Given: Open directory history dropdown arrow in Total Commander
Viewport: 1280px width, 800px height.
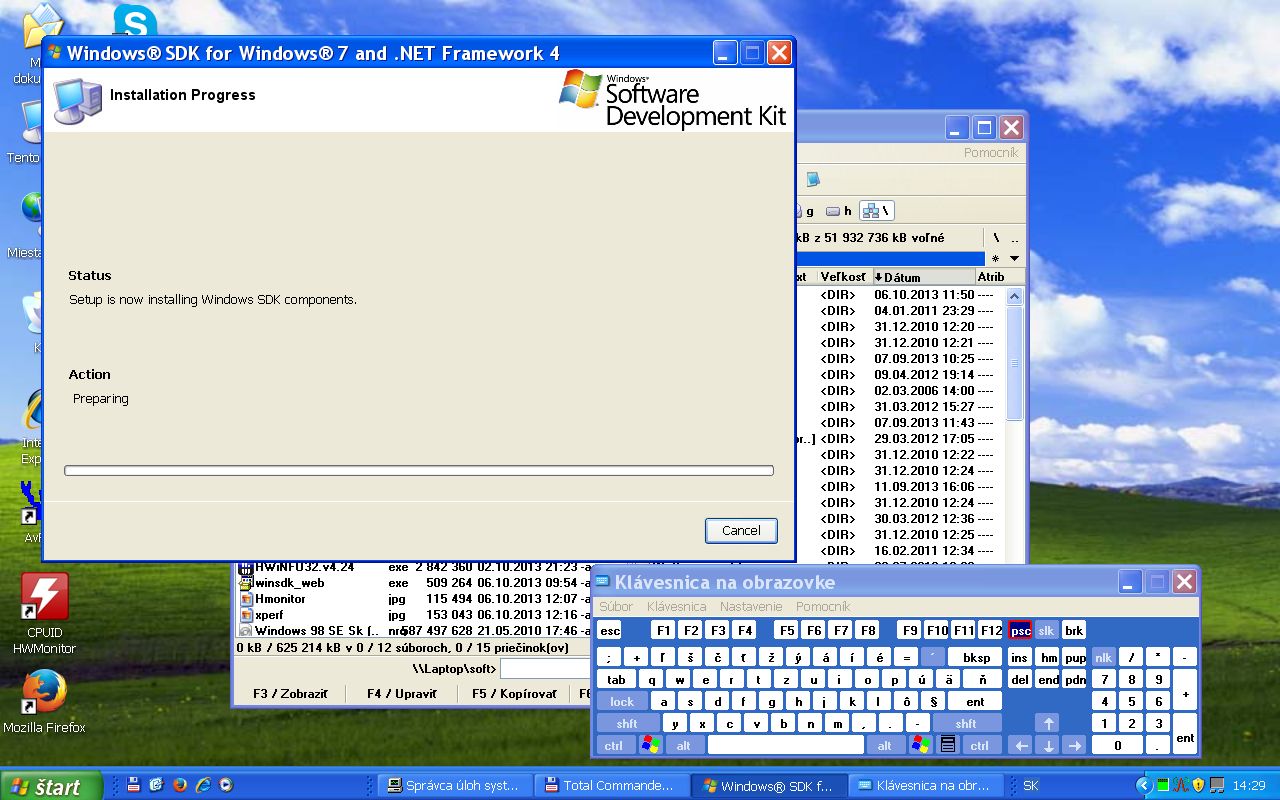Looking at the screenshot, I should pyautogui.click(x=1015, y=258).
